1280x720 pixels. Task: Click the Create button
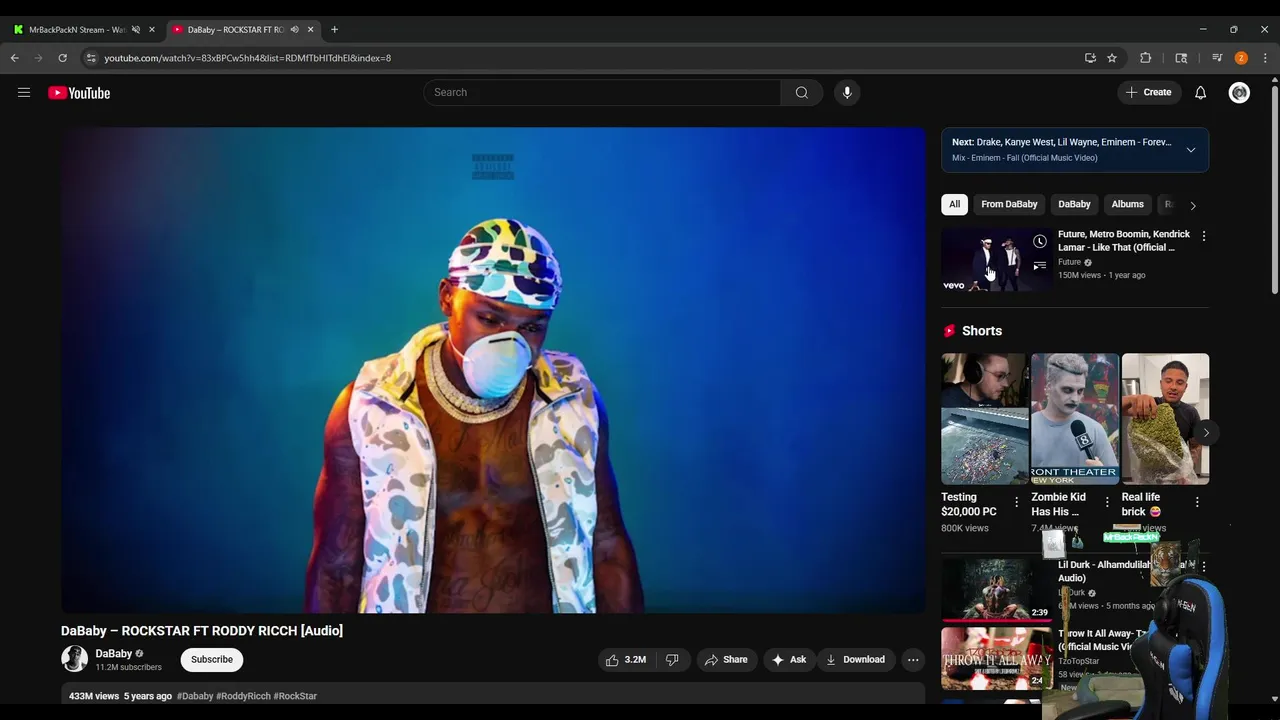point(1148,93)
